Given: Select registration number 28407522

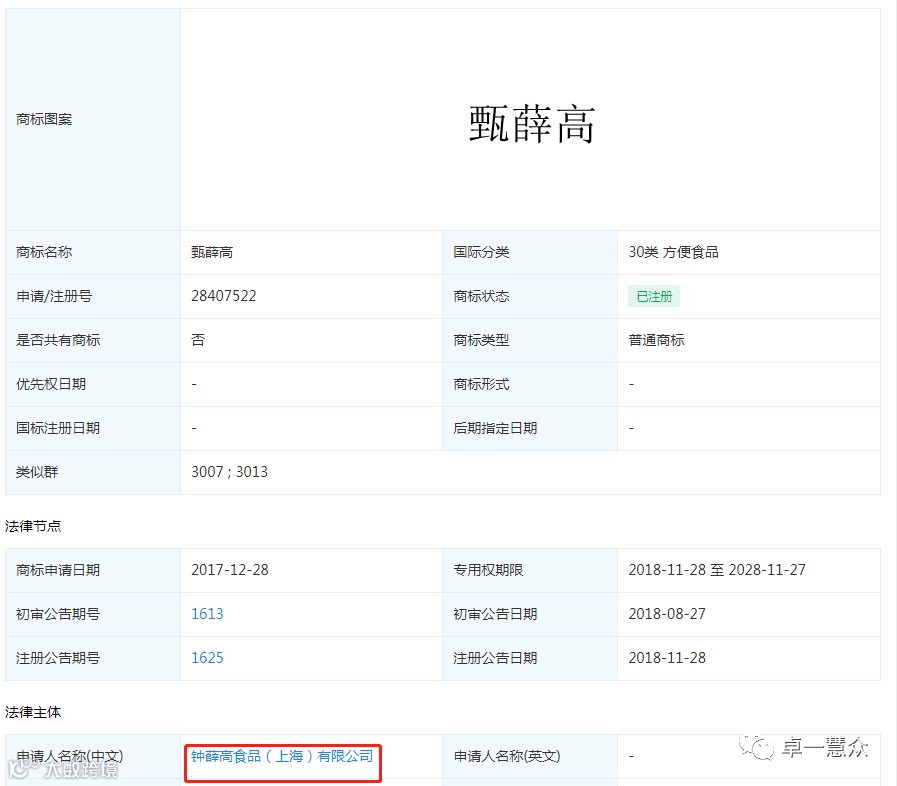Looking at the screenshot, I should (224, 296).
